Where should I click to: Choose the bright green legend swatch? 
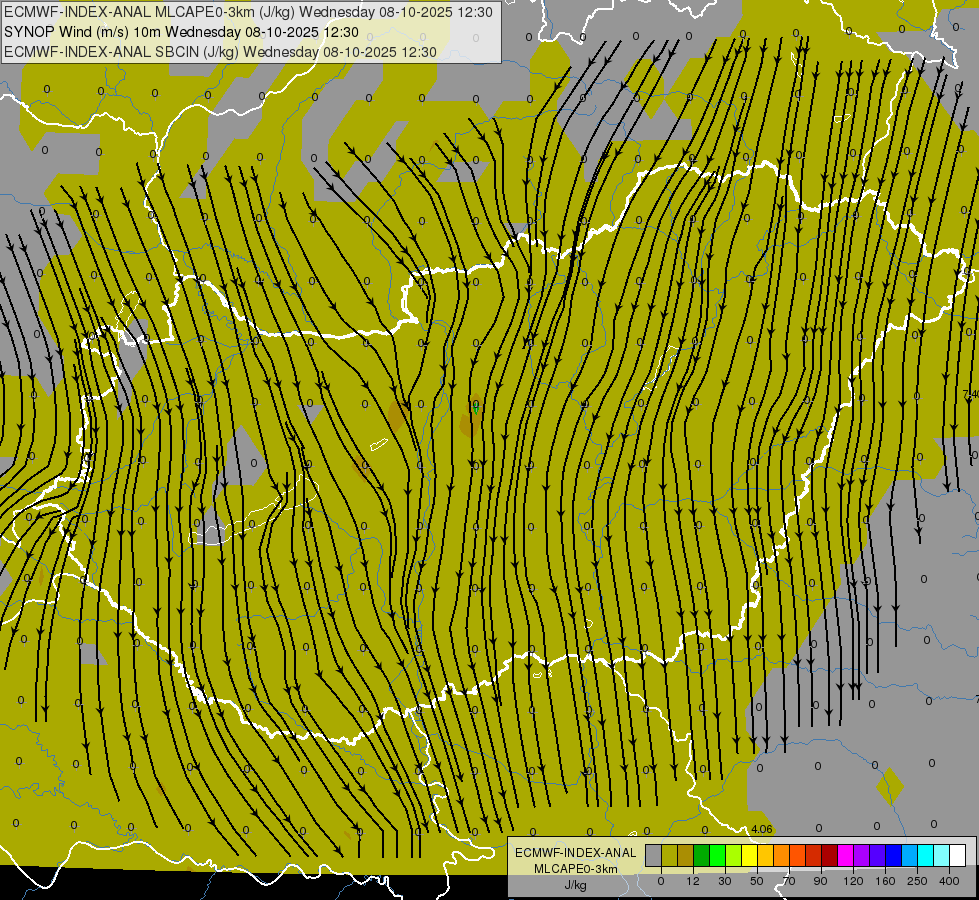coord(717,855)
